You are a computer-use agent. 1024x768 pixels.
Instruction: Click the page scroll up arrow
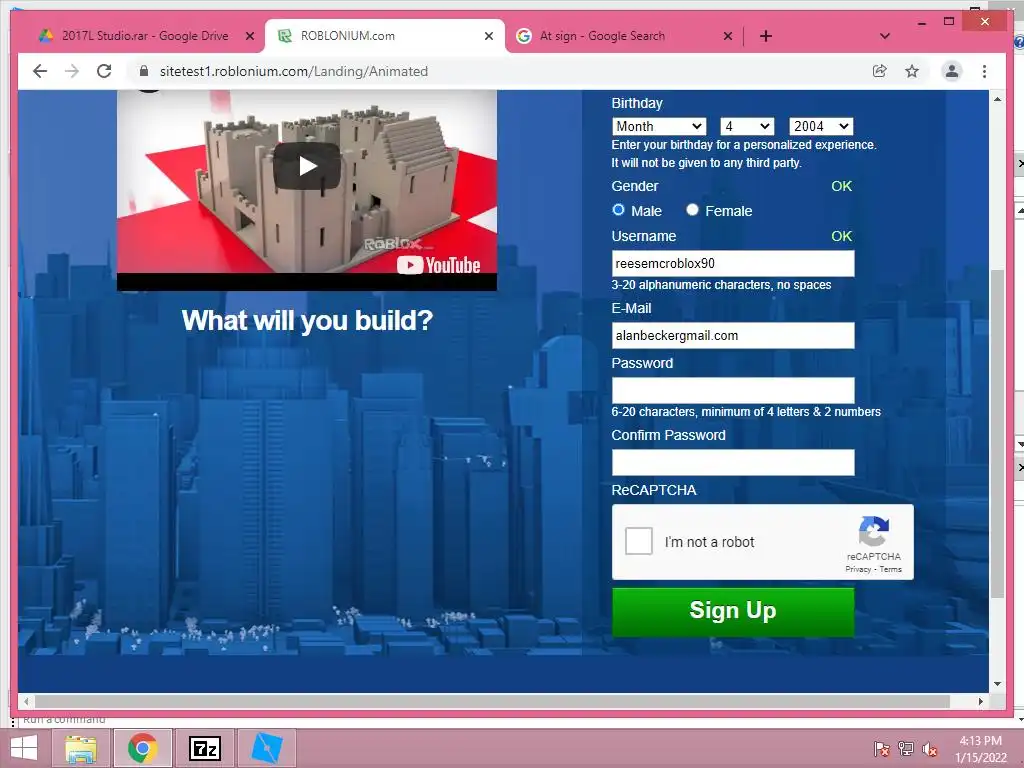coord(997,99)
